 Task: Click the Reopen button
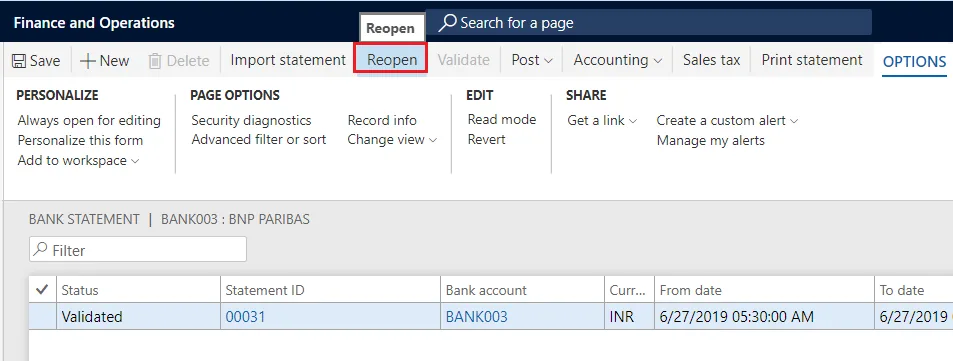click(x=391, y=60)
